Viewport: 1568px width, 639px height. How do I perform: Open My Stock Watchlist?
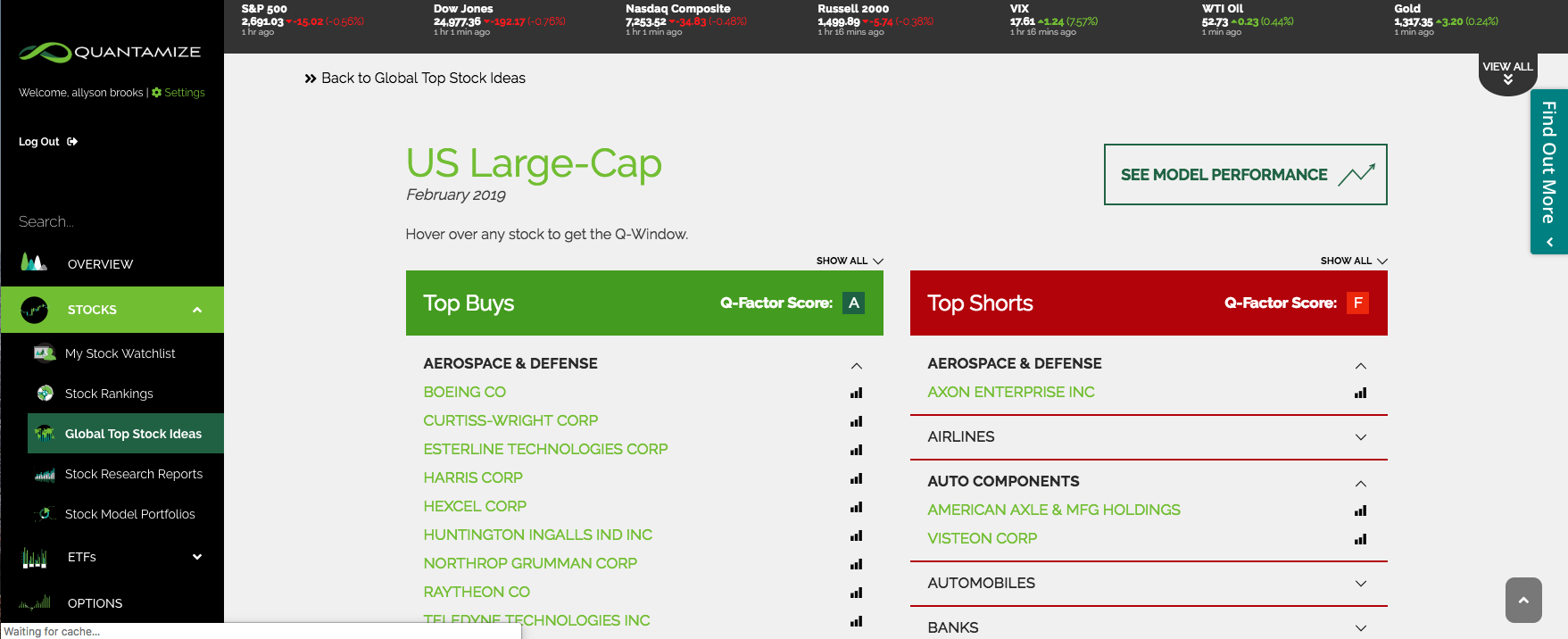(120, 353)
